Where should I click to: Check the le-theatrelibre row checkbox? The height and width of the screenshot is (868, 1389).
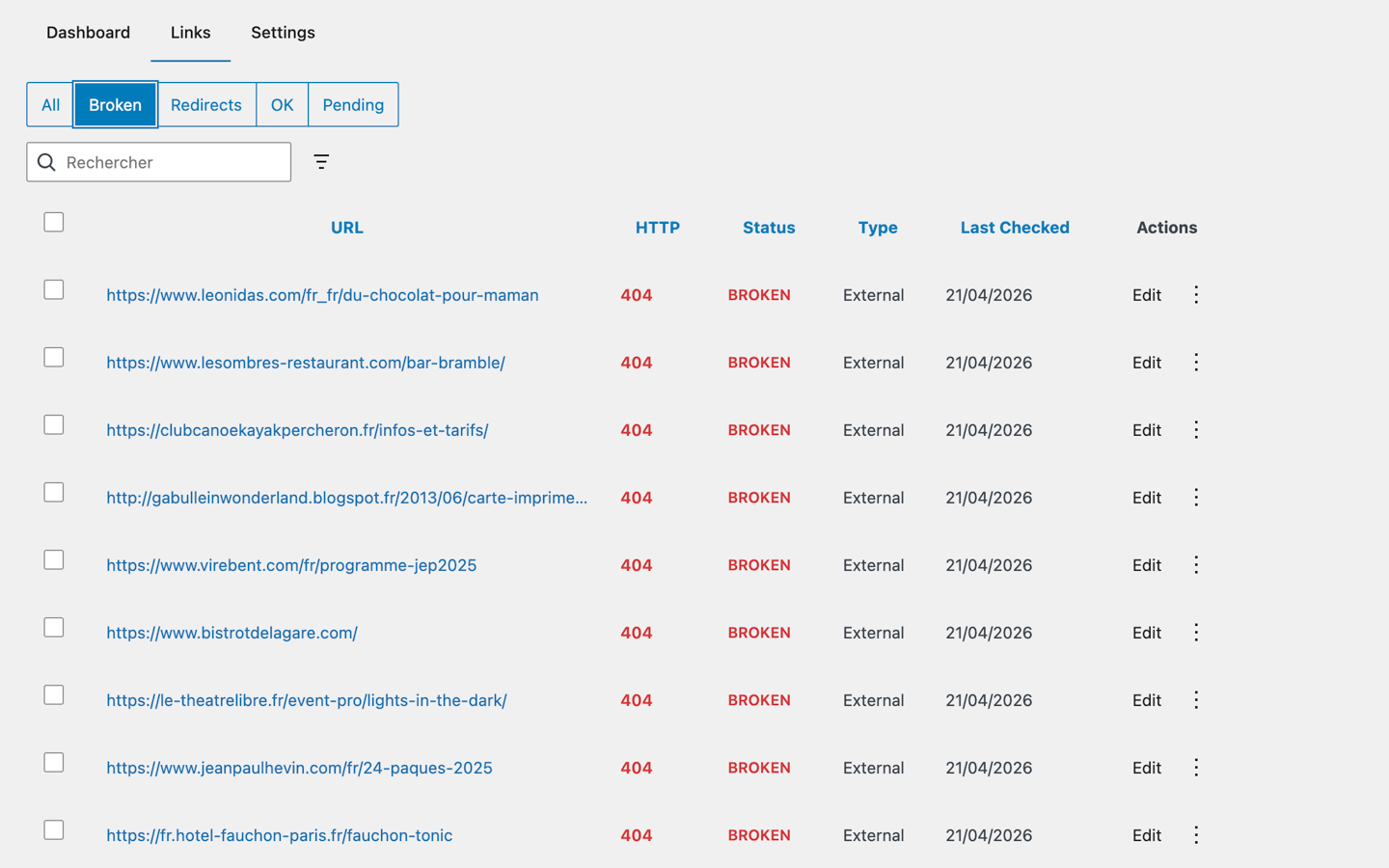point(53,694)
